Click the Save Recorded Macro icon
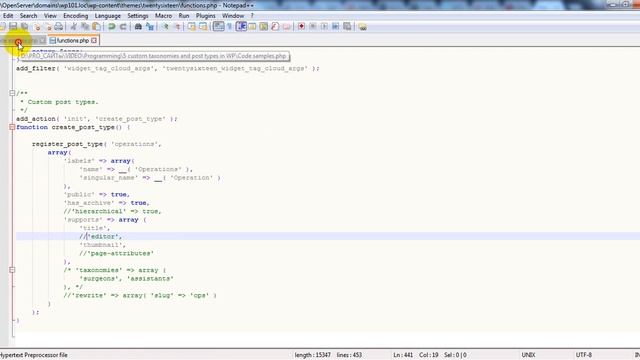This screenshot has height=360, width=640. point(347,27)
